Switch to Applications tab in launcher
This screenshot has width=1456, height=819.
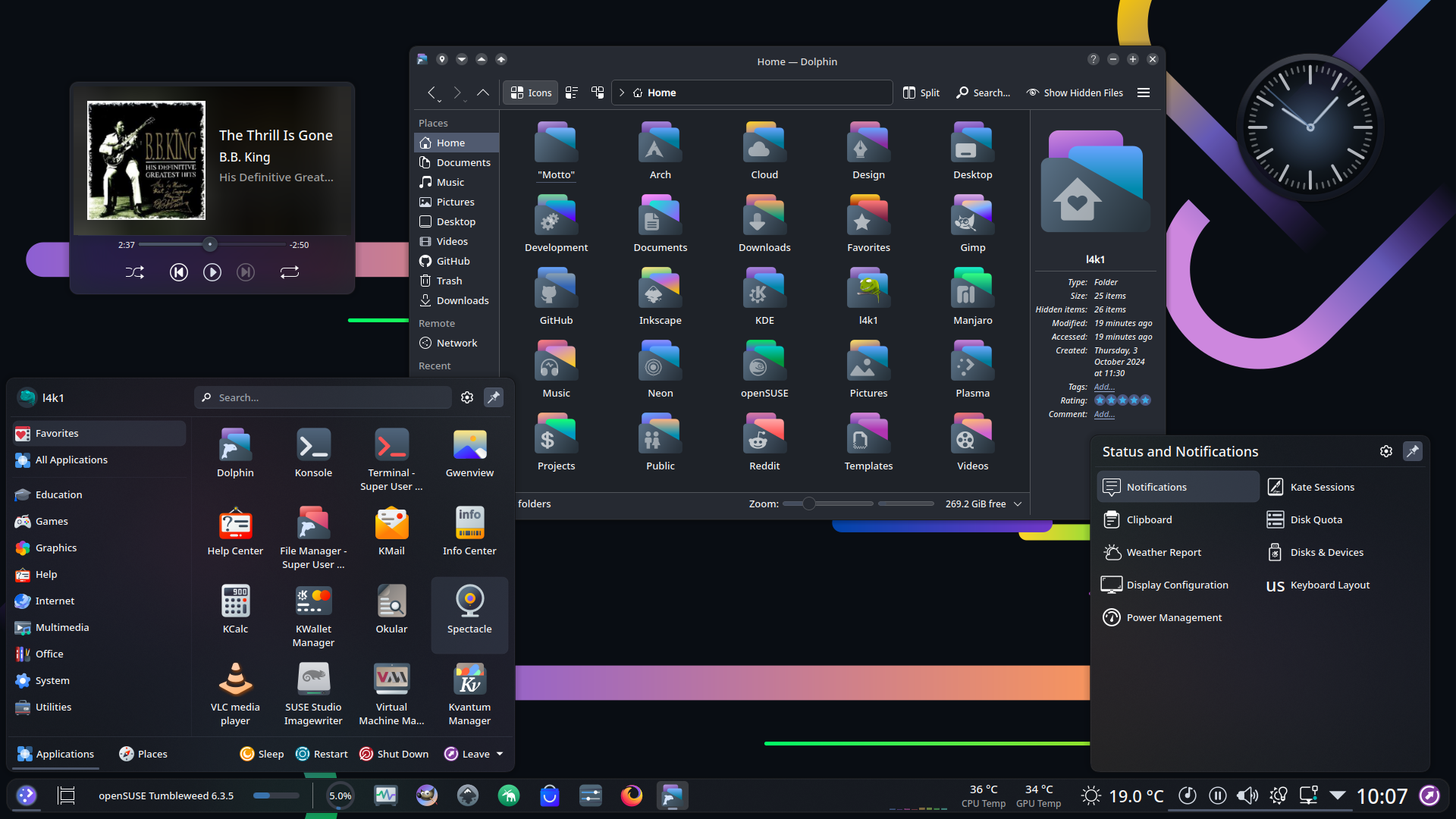[55, 754]
